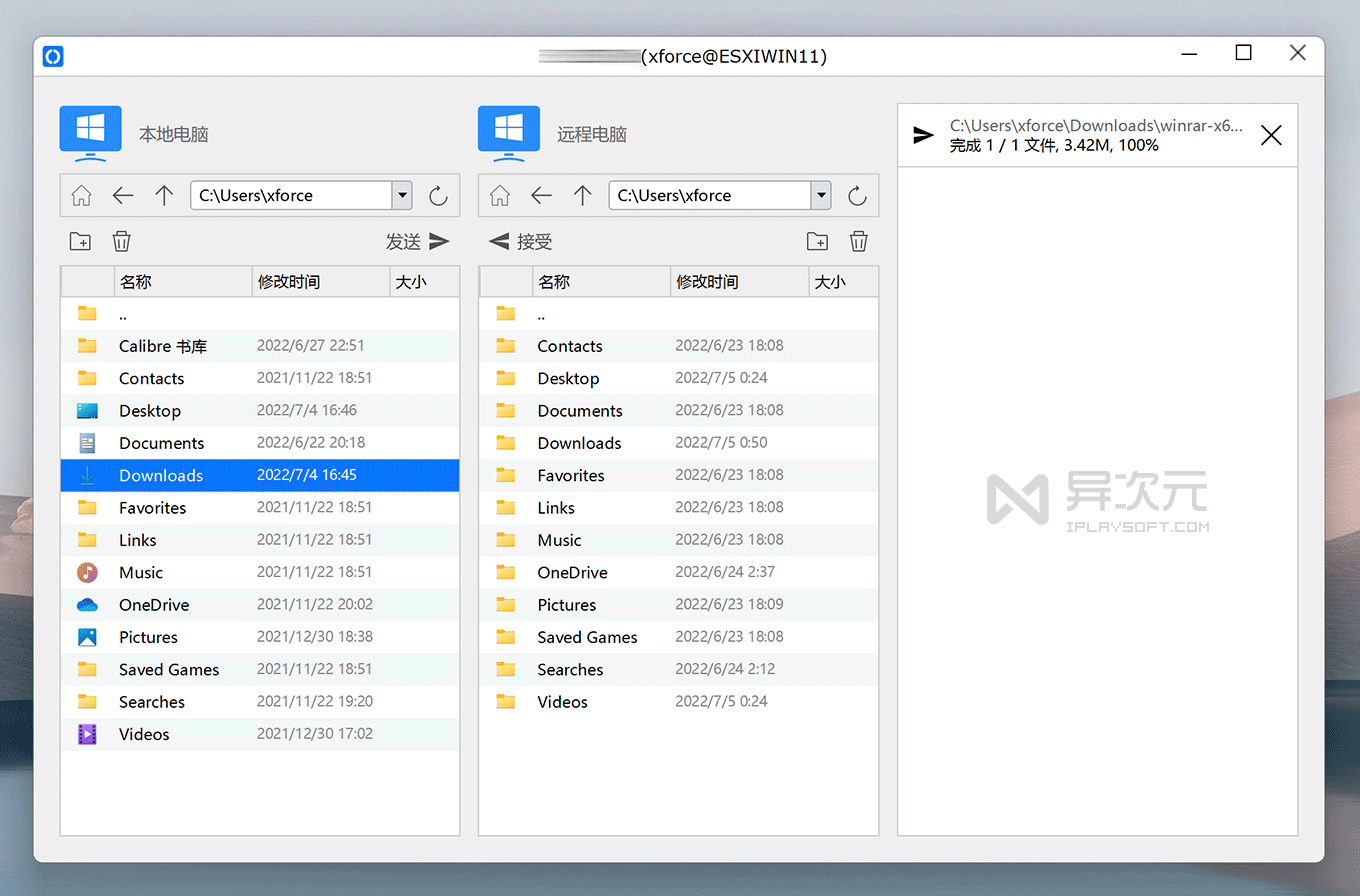Click the home icon in the remote panel
Screen dimensions: 1360x896
tap(499, 195)
